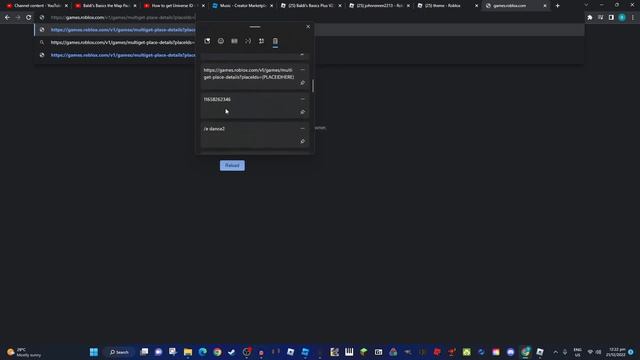Open tab search chevron in title bar
640x360 pixels.
tap(586, 5)
